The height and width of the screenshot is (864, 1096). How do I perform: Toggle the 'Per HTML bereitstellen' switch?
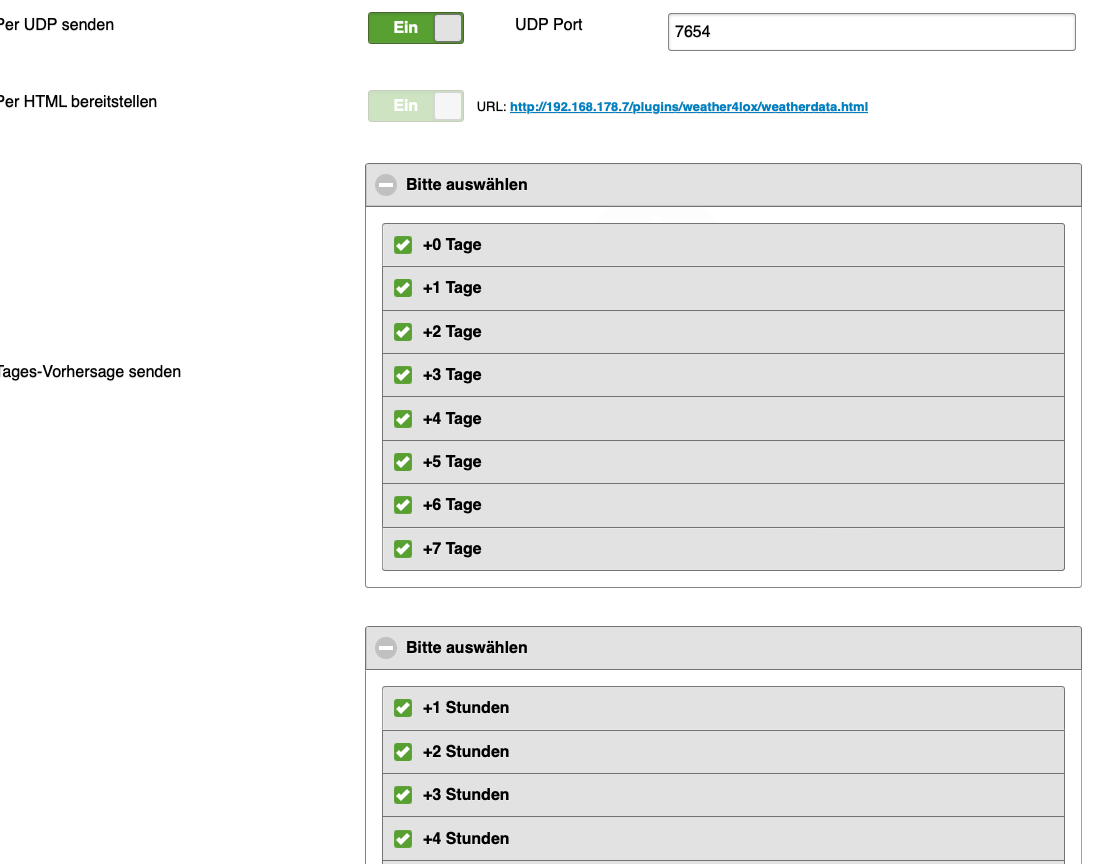coord(416,106)
